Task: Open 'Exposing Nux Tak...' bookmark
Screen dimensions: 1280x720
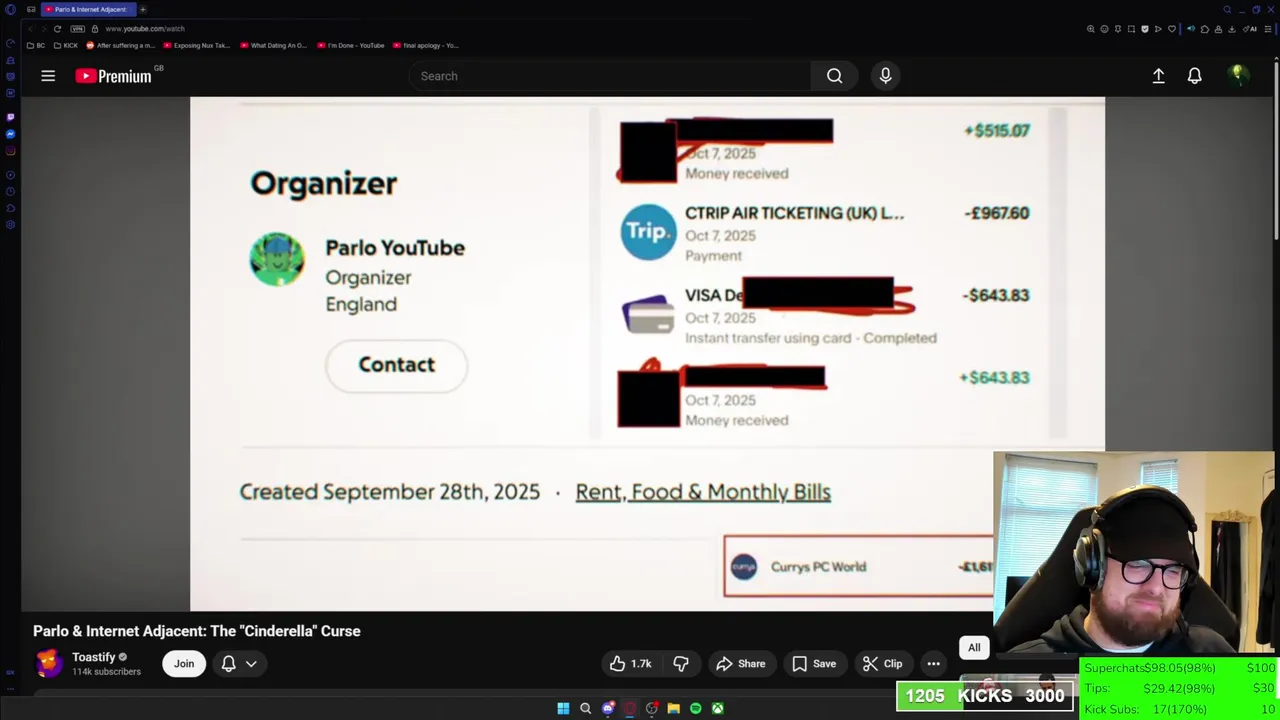Action: 196,45
